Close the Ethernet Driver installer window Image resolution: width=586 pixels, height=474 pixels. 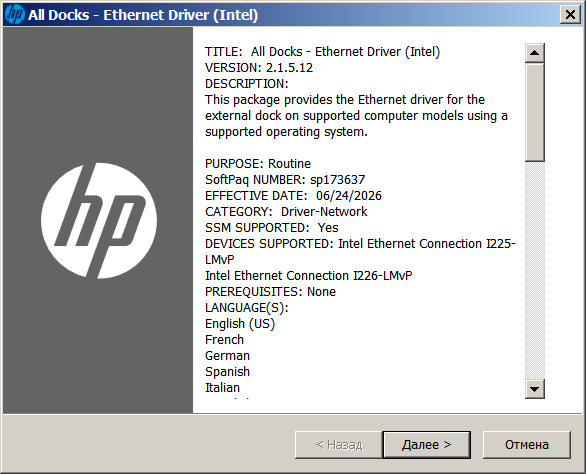[570, 15]
